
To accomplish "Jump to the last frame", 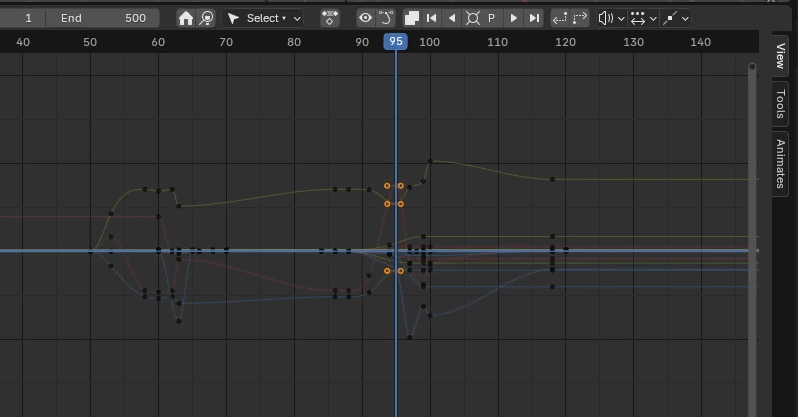I will coord(534,18).
